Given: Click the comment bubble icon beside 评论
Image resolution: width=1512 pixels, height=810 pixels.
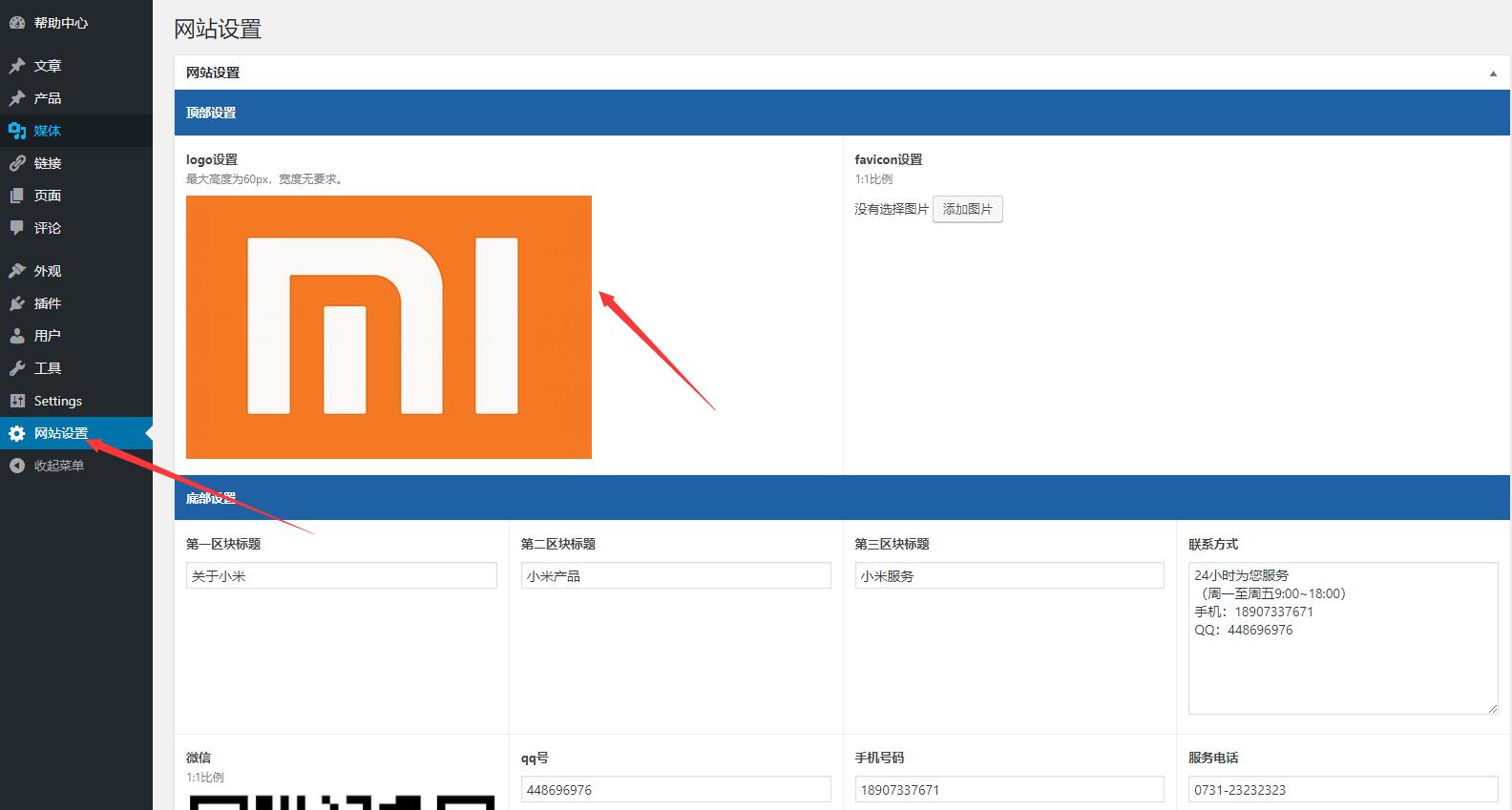Looking at the screenshot, I should tap(17, 228).
